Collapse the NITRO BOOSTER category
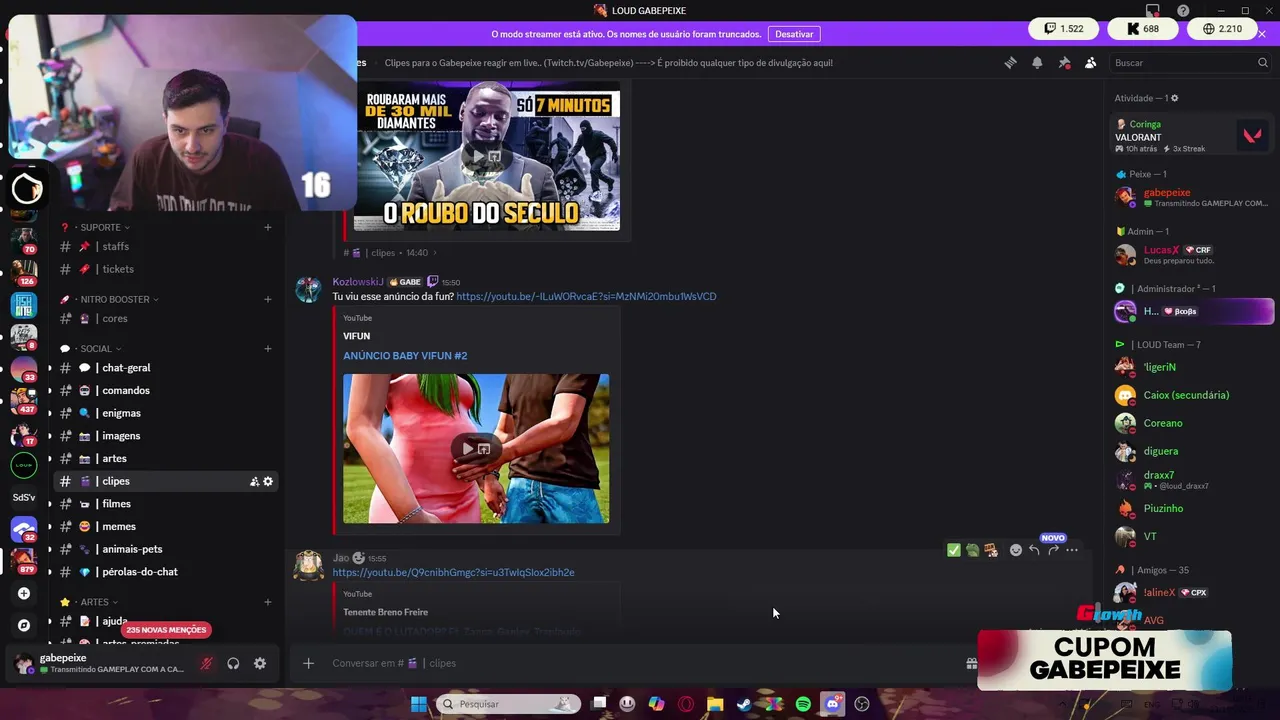Viewport: 1280px width, 720px height. (x=120, y=299)
